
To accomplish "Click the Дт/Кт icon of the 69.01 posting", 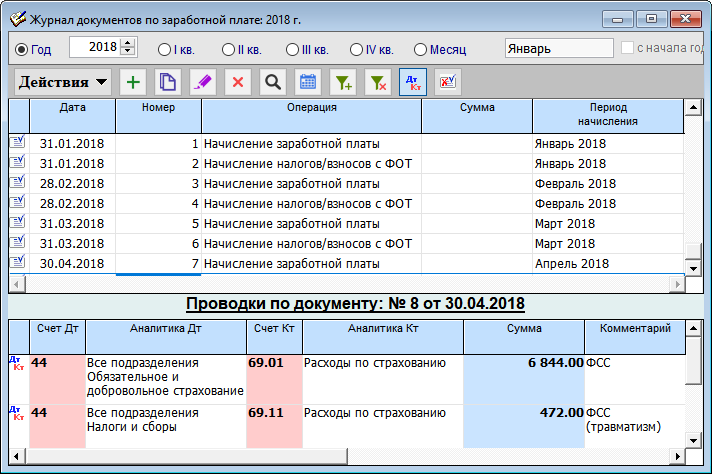I will (16, 363).
